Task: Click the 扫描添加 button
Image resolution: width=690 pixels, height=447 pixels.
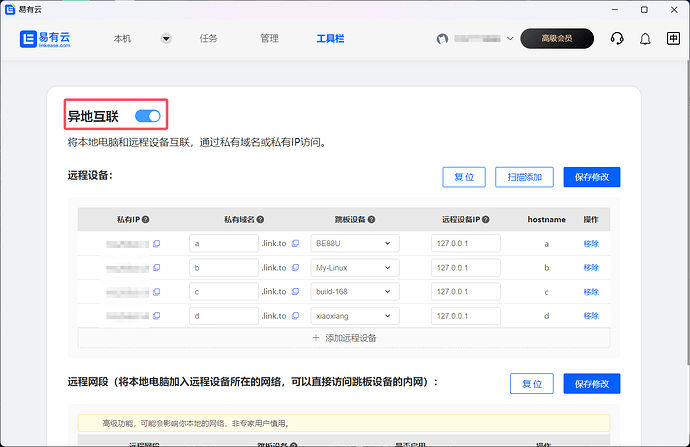Action: tap(524, 177)
